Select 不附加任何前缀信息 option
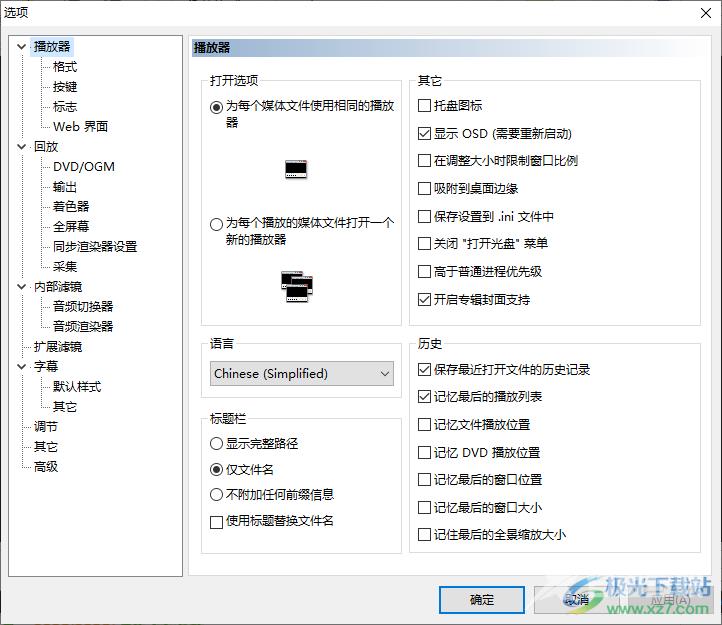 pos(216,495)
